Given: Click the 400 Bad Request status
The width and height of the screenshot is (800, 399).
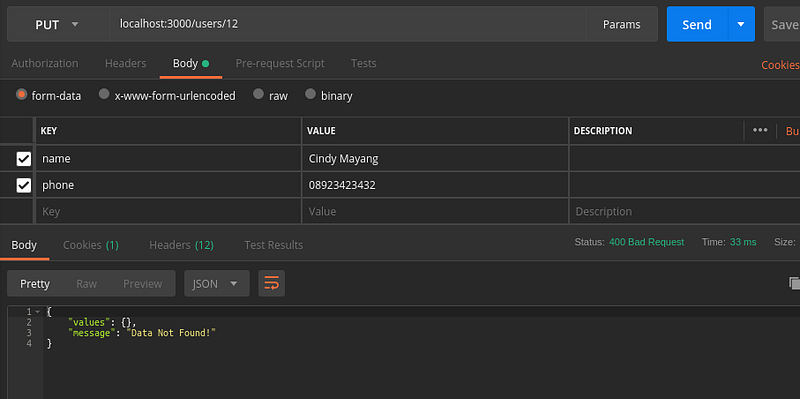Looking at the screenshot, I should click(646, 242).
